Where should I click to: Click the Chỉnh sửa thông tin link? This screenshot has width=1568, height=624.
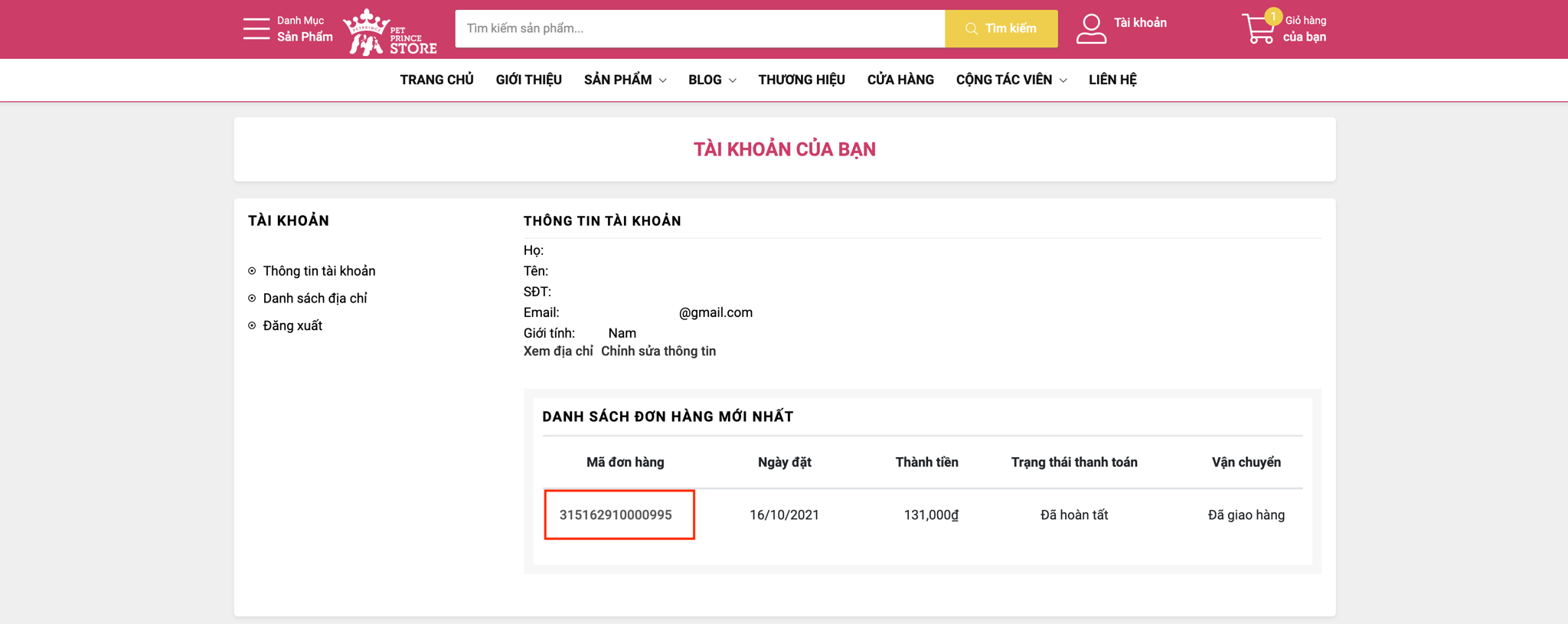coord(658,351)
